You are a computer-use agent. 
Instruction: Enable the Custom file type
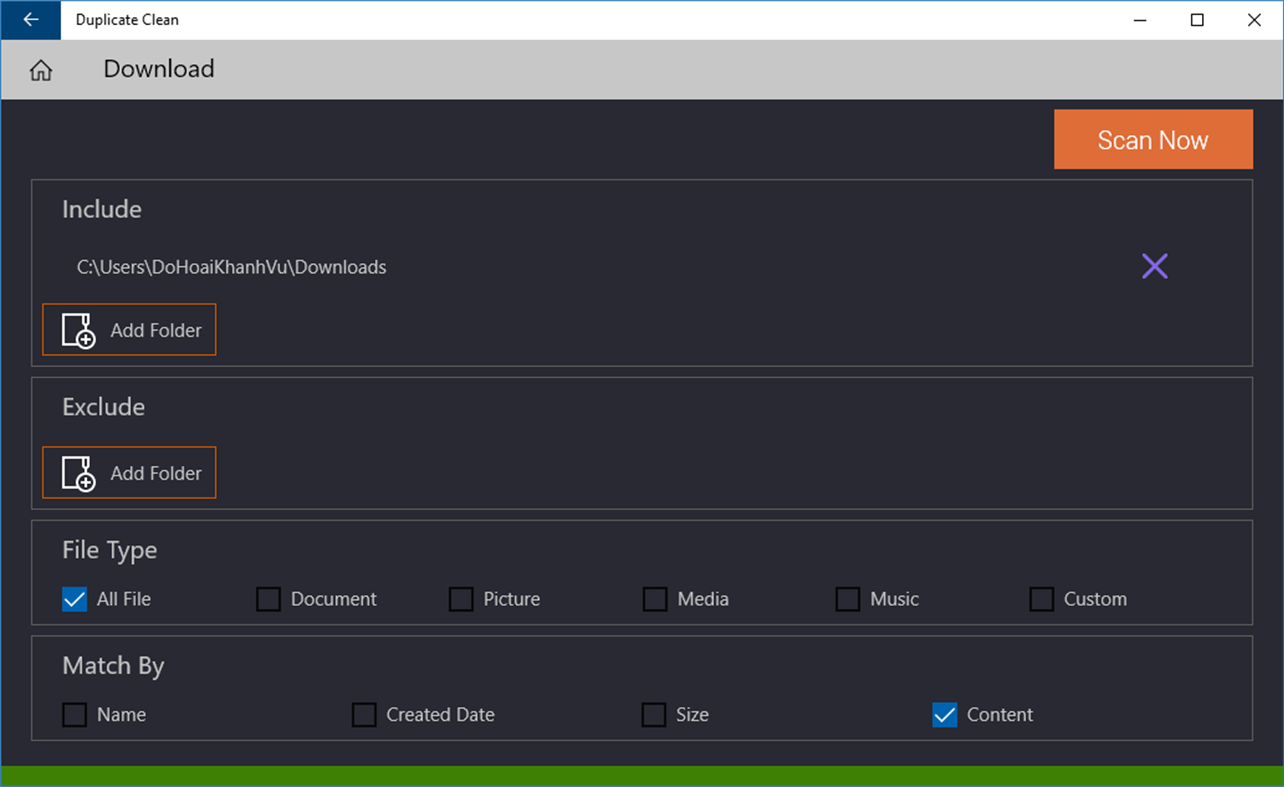(1041, 598)
